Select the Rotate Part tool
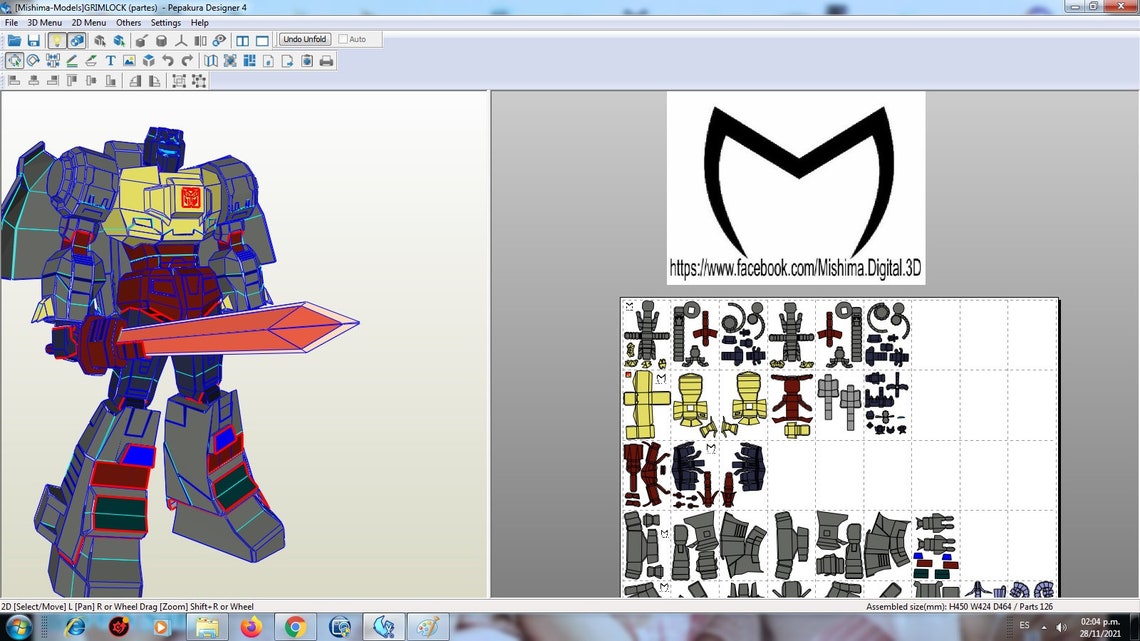The width and height of the screenshot is (1140, 641). 33,60
